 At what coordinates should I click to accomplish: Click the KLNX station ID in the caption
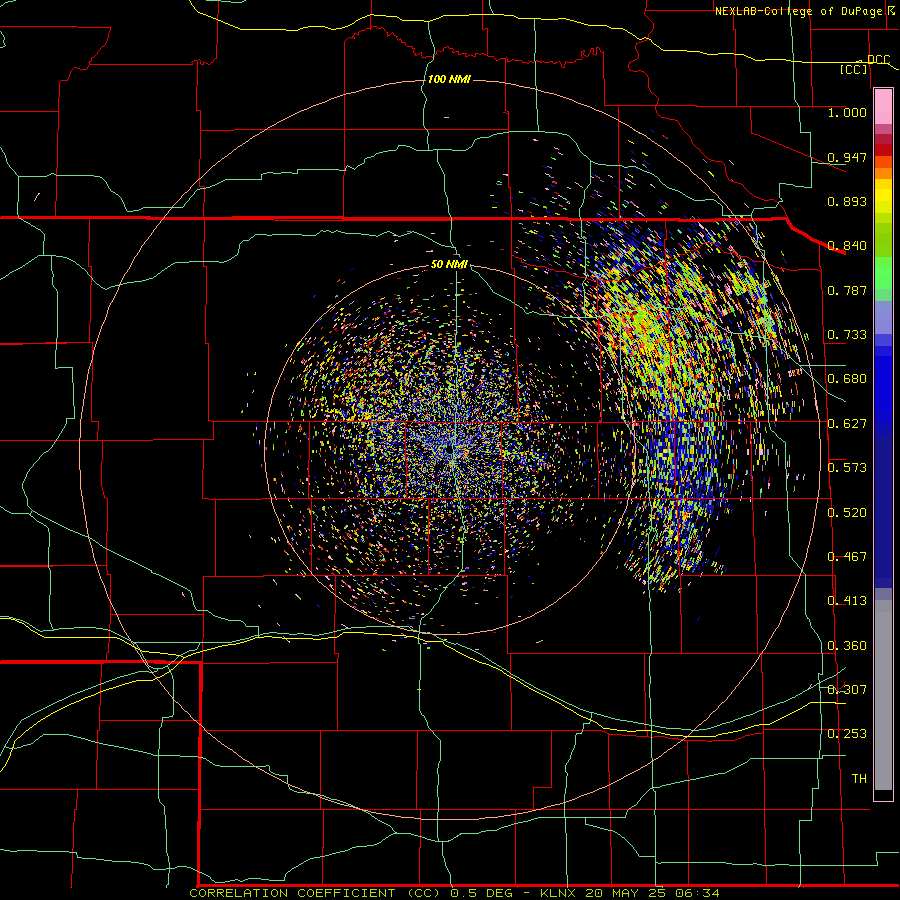(x=560, y=893)
